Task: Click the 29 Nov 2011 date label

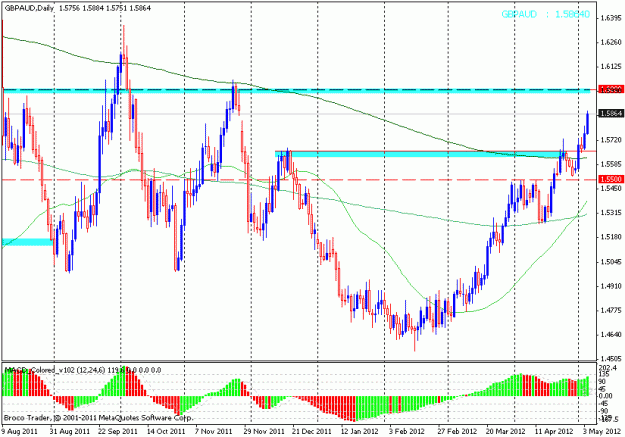Action: pyautogui.click(x=263, y=432)
